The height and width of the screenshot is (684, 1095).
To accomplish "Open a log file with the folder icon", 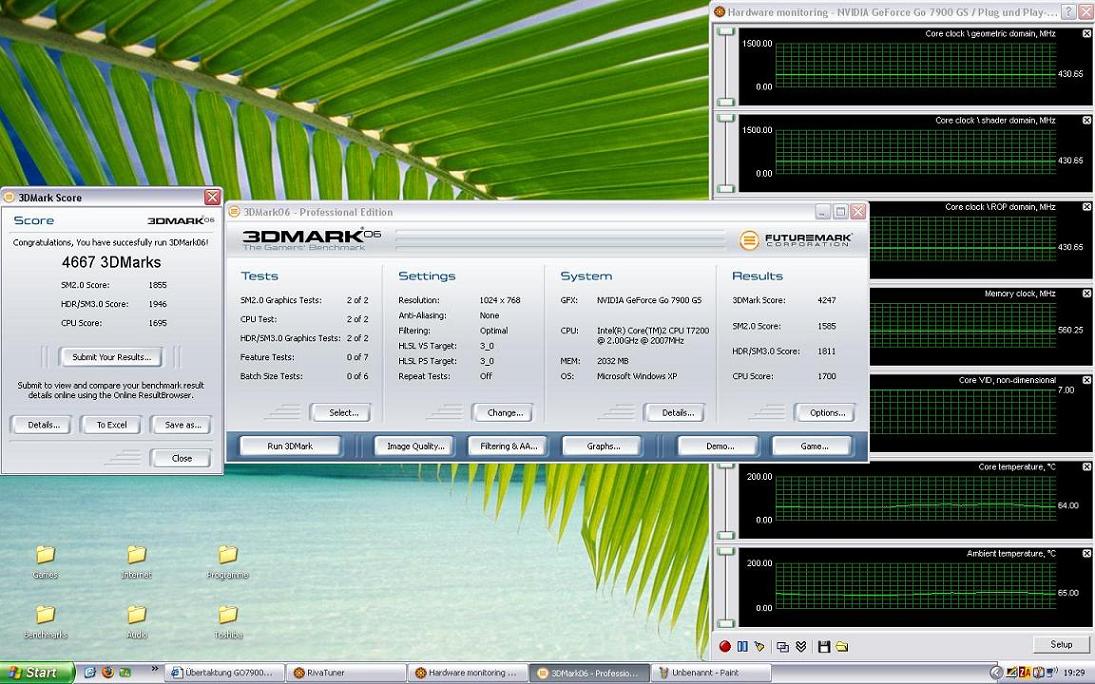I will [842, 646].
